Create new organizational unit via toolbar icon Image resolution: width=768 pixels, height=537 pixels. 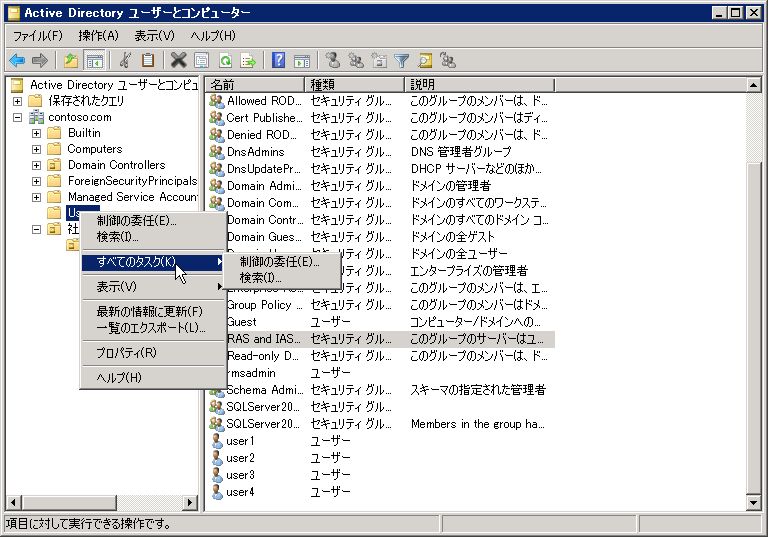coord(379,61)
